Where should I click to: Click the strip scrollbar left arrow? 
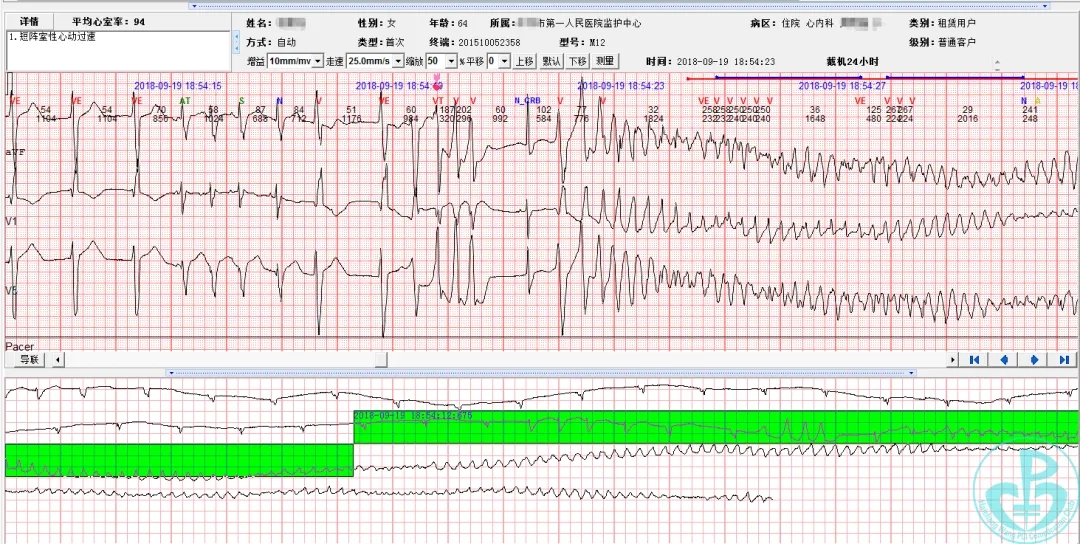coord(56,359)
